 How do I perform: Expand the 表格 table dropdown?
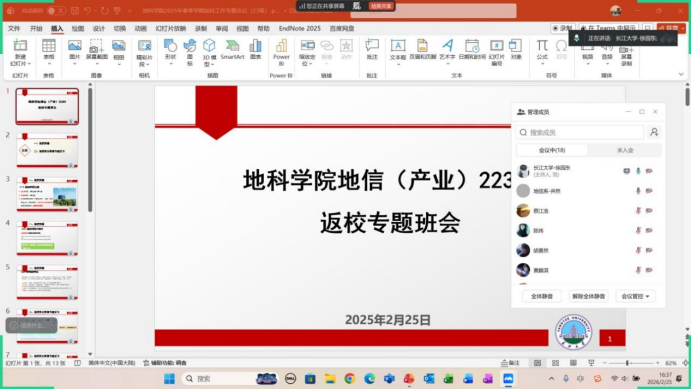pyautogui.click(x=49, y=52)
